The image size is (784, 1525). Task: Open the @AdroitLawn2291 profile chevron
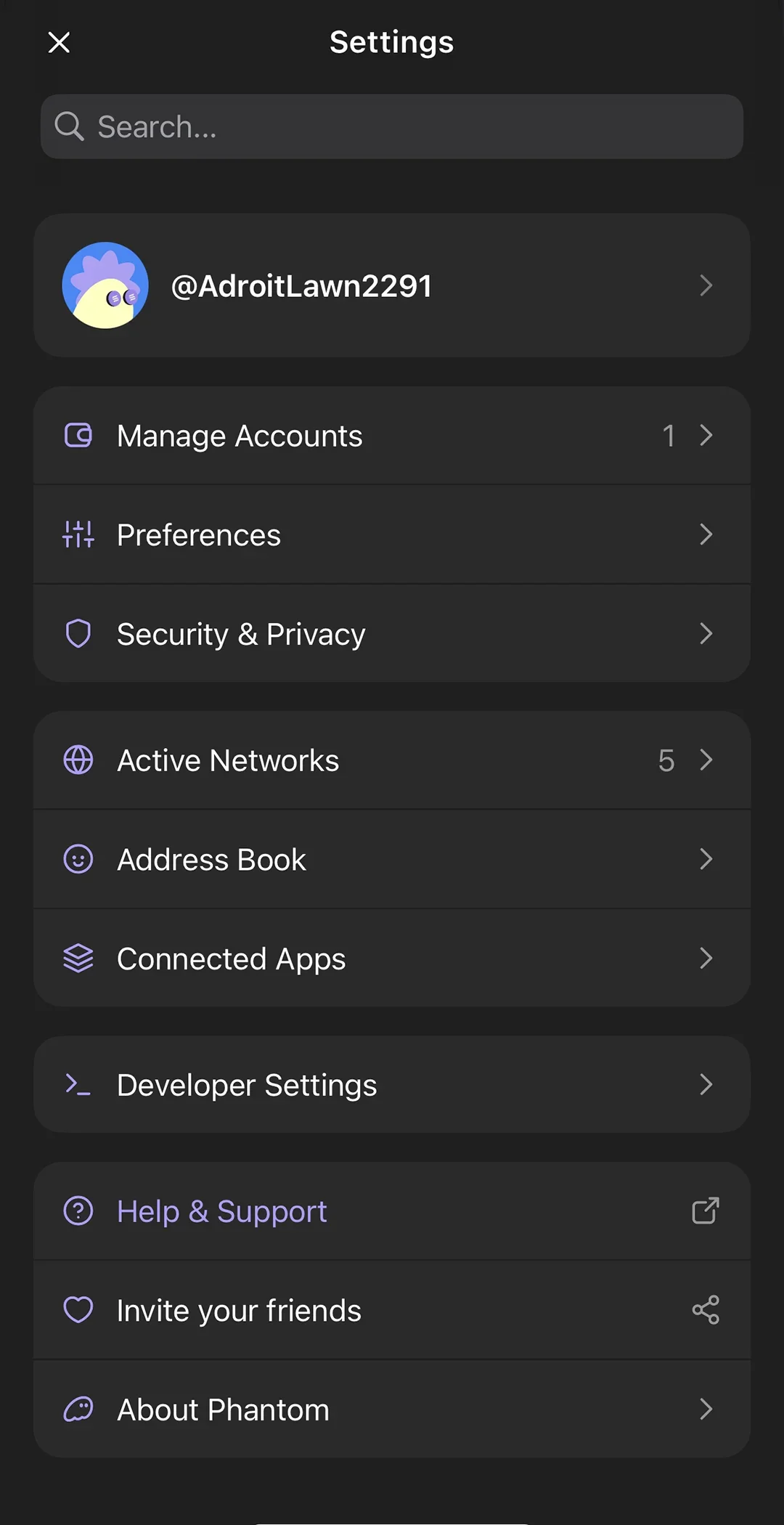(706, 285)
